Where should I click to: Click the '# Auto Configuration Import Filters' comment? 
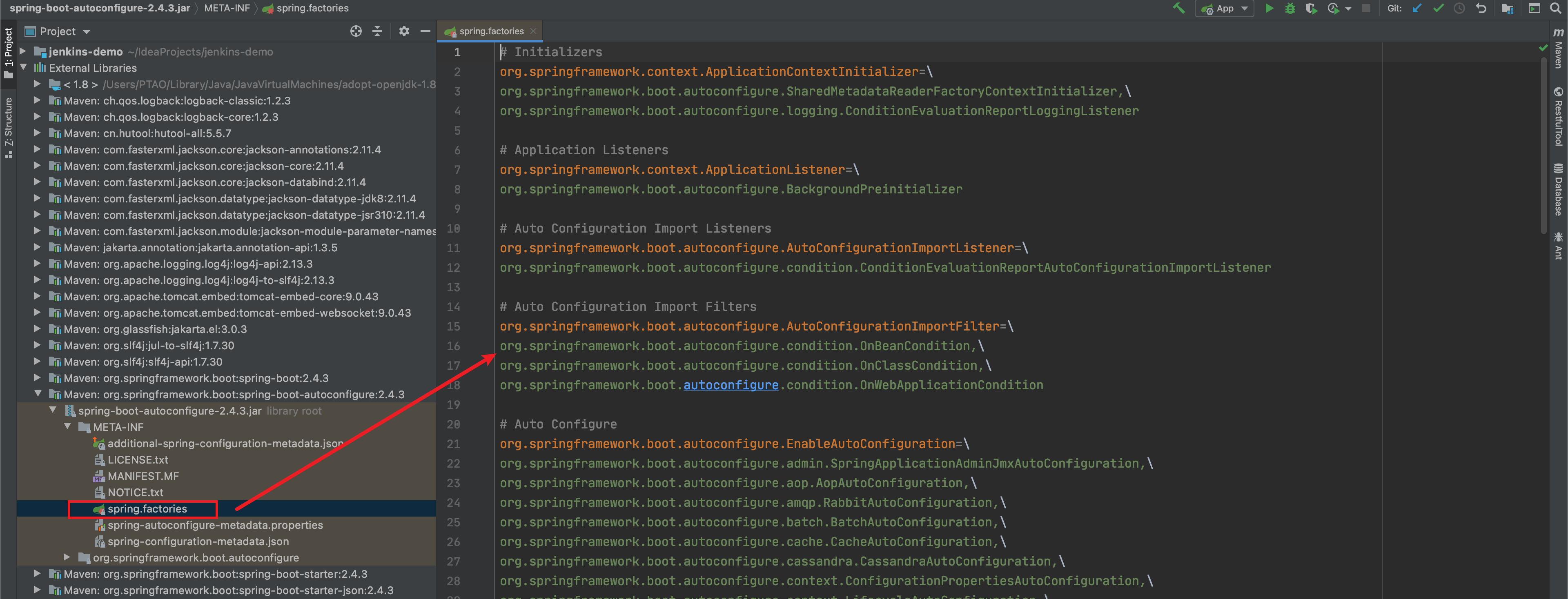(x=628, y=306)
